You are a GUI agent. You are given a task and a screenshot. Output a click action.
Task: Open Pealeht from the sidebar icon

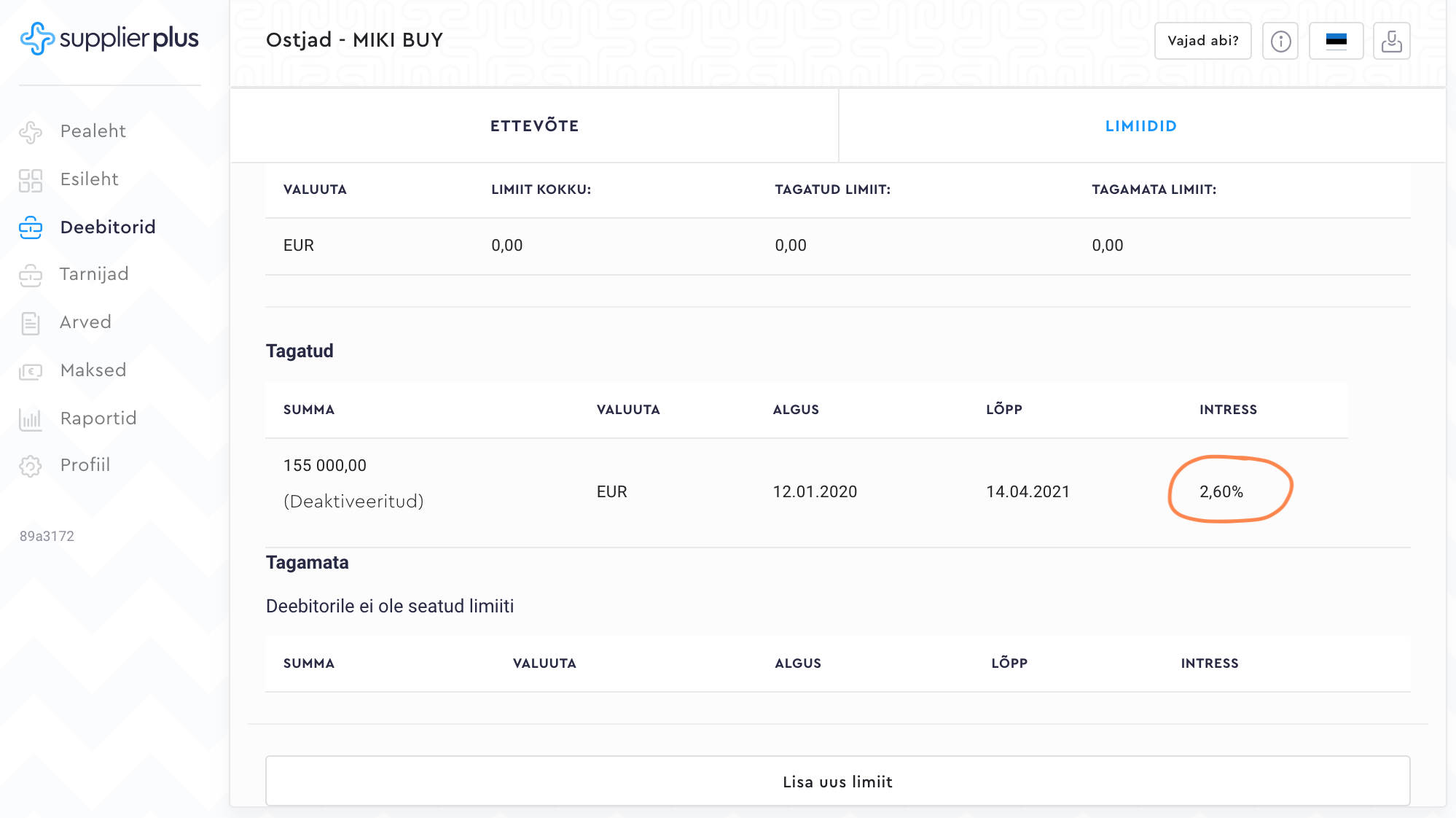pos(31,132)
